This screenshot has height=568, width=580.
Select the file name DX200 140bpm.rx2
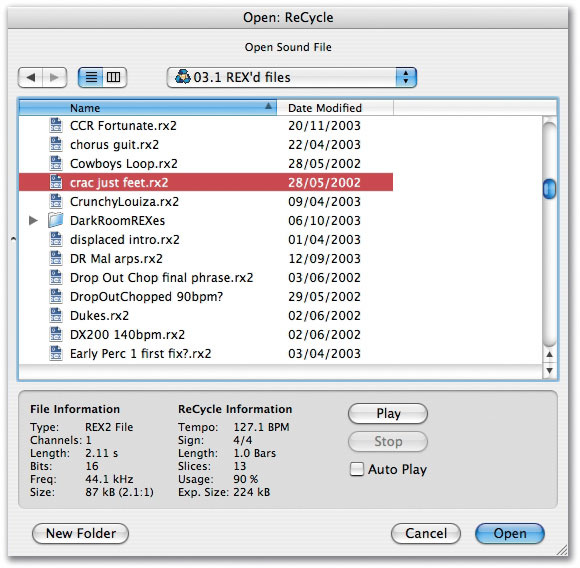pos(127,335)
